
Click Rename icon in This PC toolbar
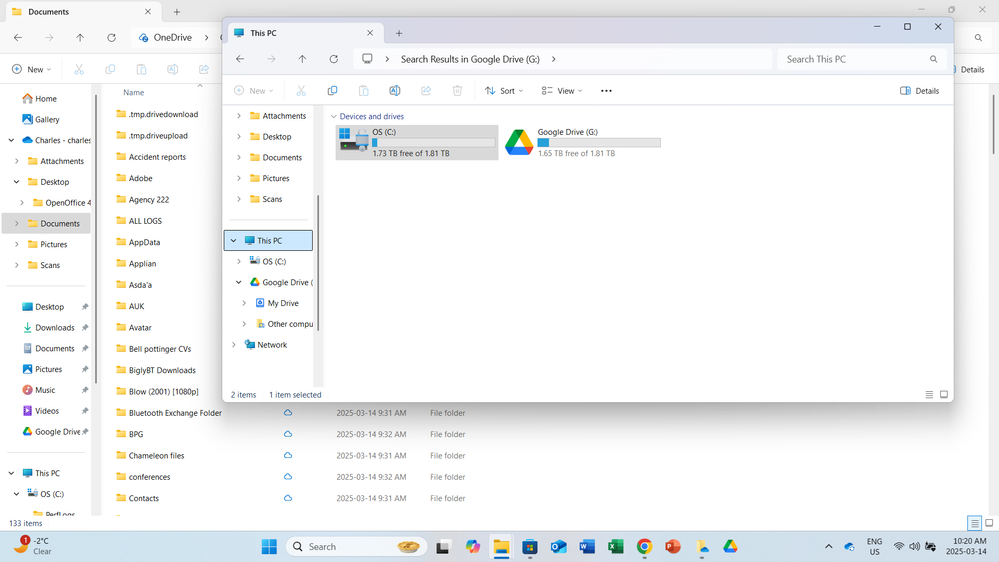tap(394, 90)
